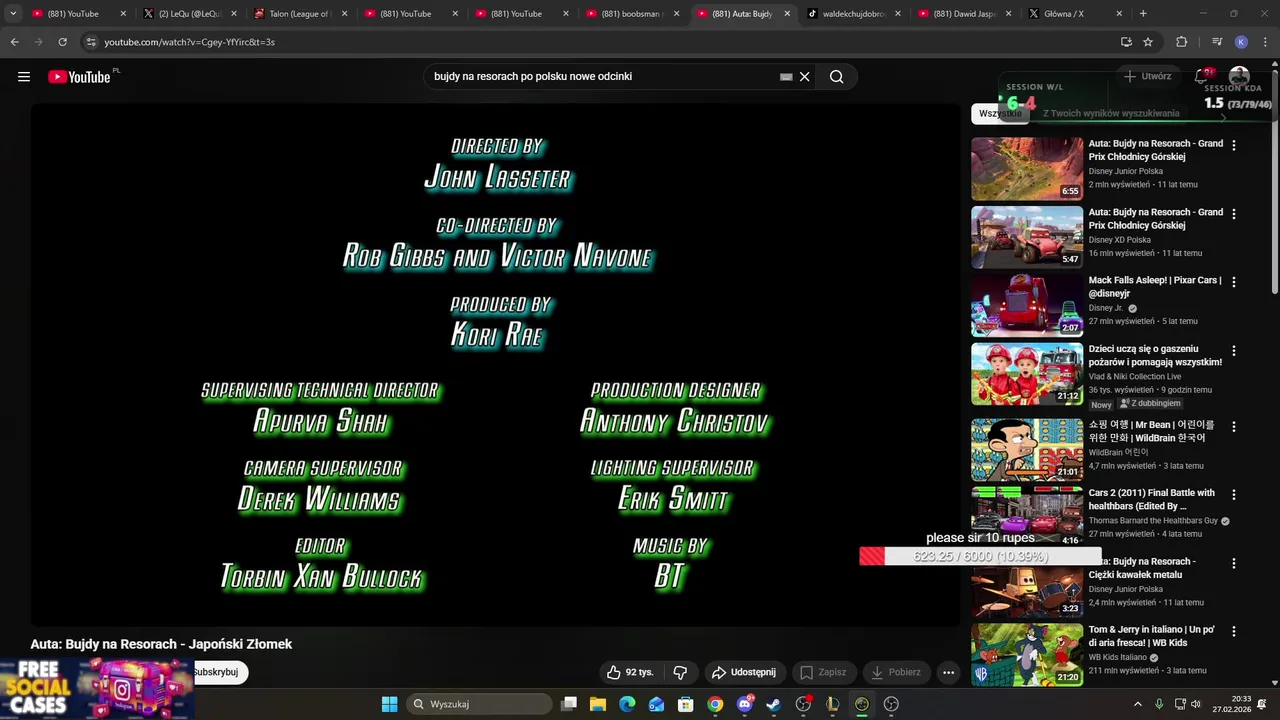The width and height of the screenshot is (1280, 720).
Task: Open Vlad & Niki firefighter 21:12 thumbnail
Action: tap(1027, 373)
